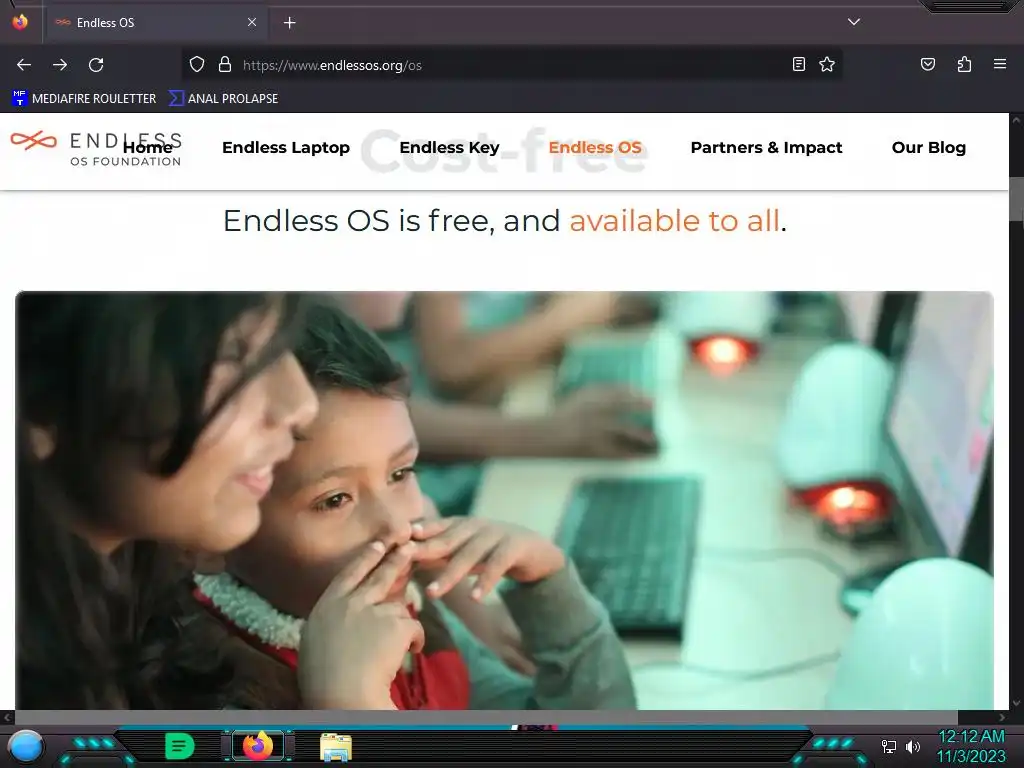
Task: Open a new tab
Action: [290, 23]
